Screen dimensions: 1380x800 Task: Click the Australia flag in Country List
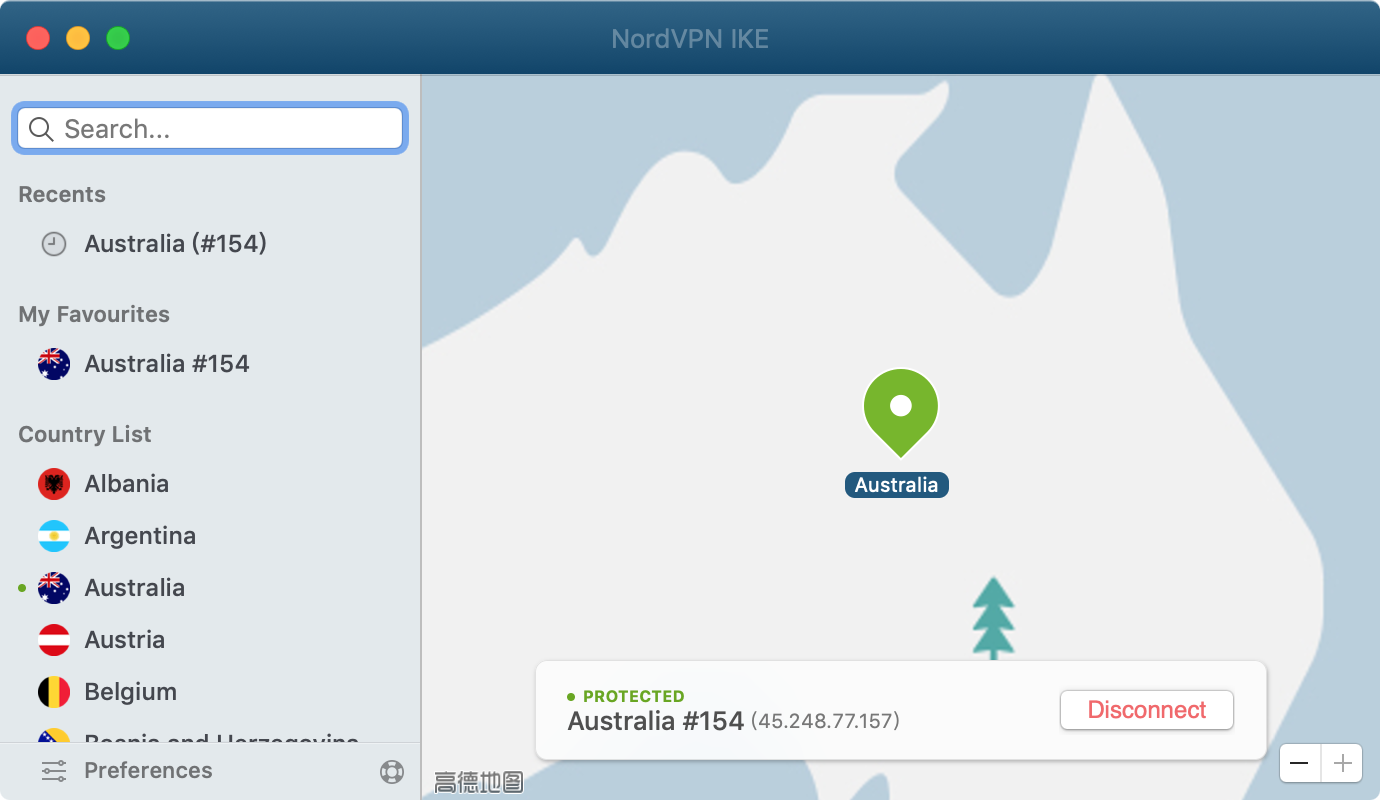click(x=54, y=588)
